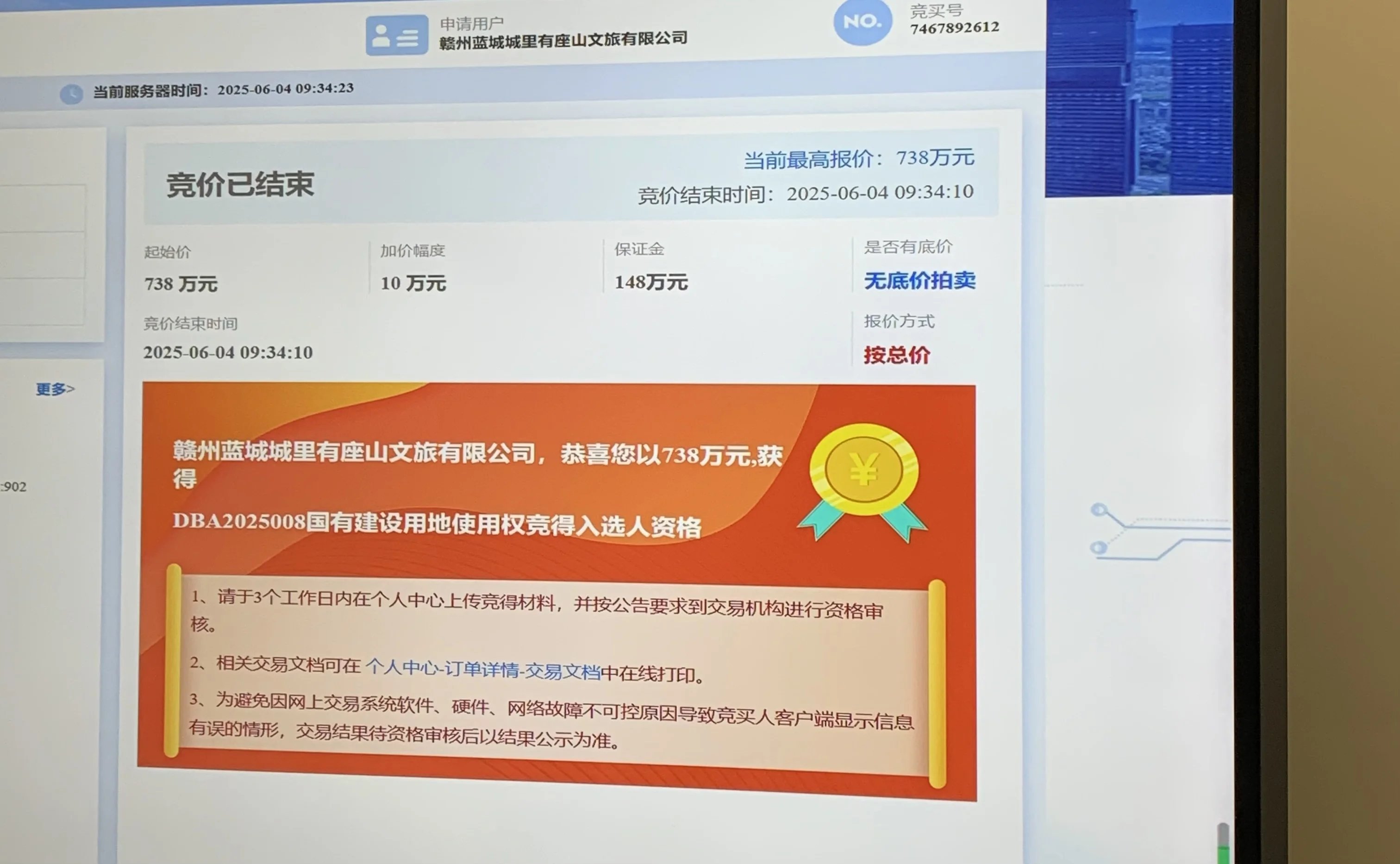Viewport: 1400px width, 864px height.
Task: Open the 更多> link in left panel
Action: click(55, 389)
